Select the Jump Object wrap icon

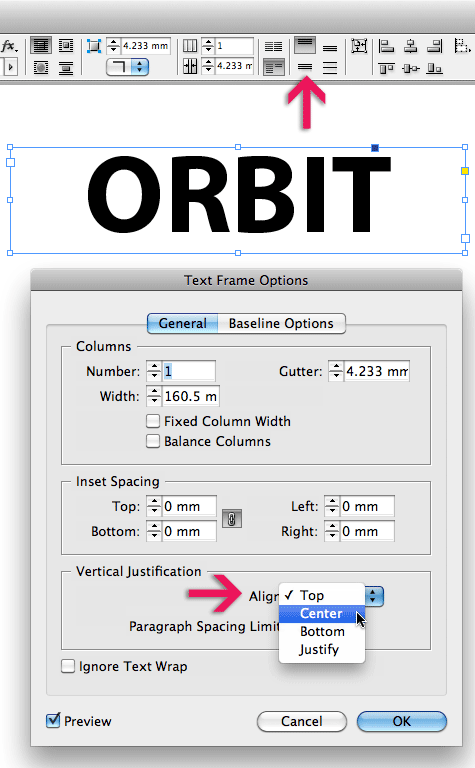pyautogui.click(x=66, y=68)
